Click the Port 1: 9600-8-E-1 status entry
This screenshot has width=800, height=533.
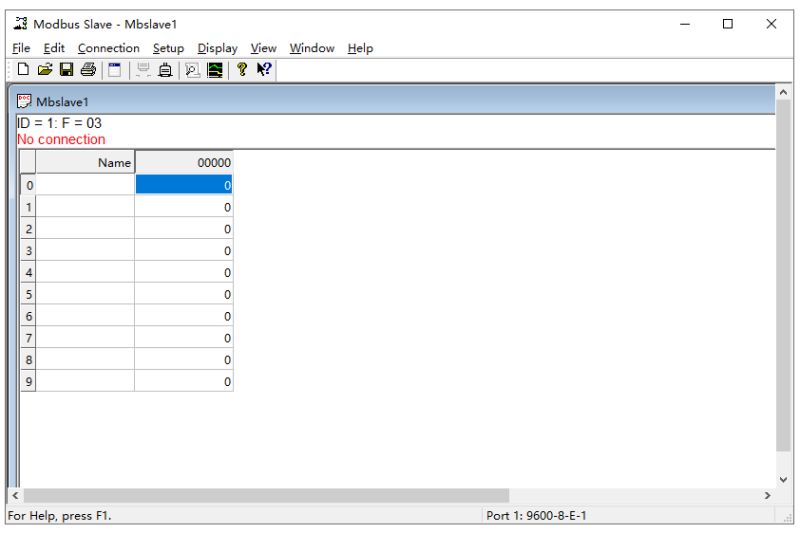[x=536, y=516]
